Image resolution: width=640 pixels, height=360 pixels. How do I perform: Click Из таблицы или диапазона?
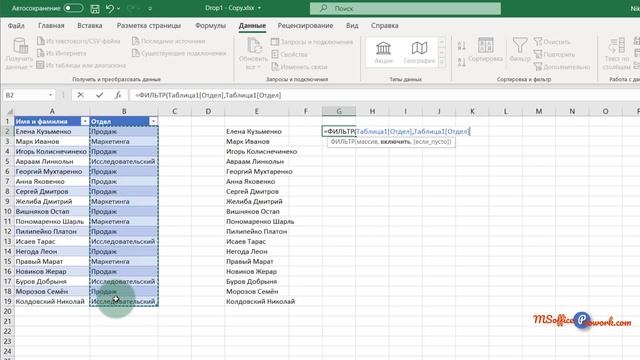(81, 65)
